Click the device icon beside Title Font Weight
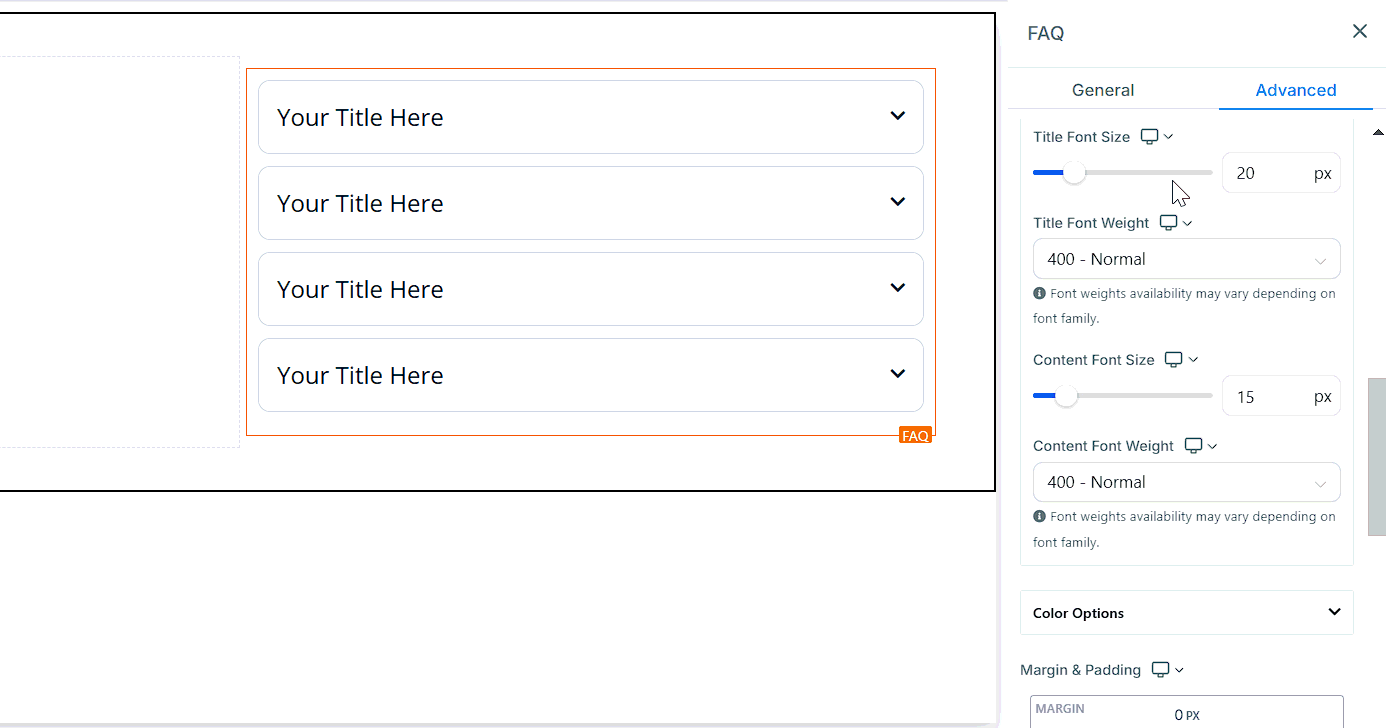 [1169, 223]
